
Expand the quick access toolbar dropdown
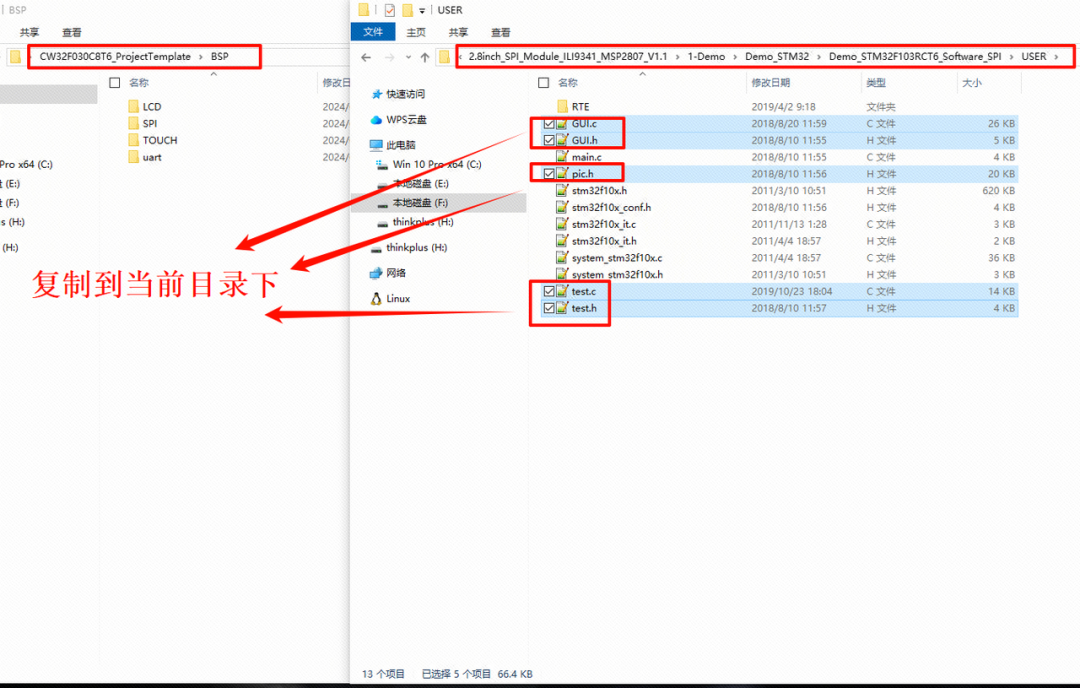pyautogui.click(x=423, y=10)
